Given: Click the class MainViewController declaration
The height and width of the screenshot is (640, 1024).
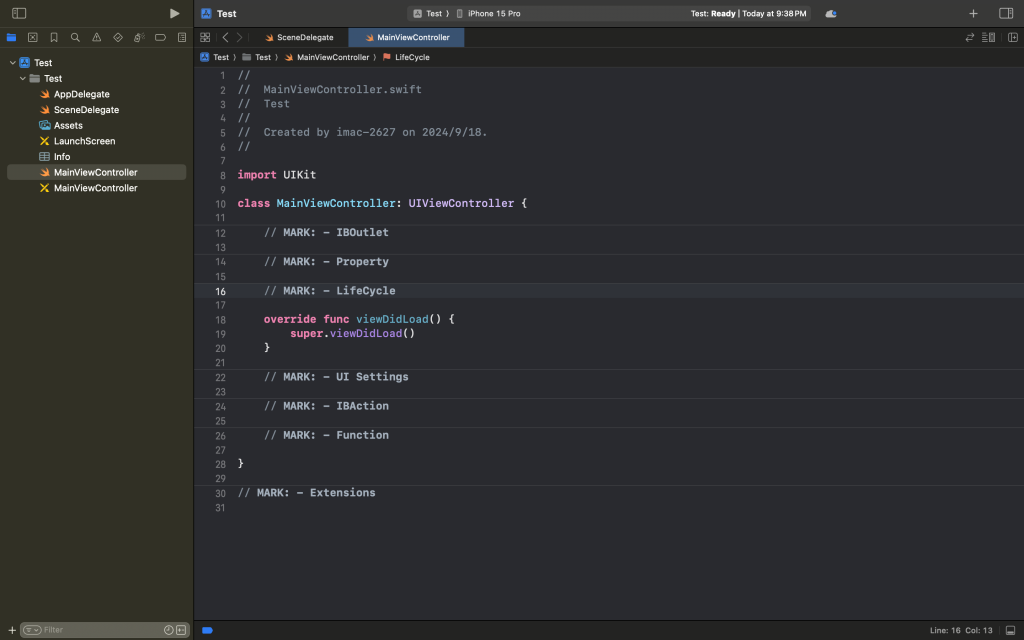Looking at the screenshot, I should click(x=382, y=204).
